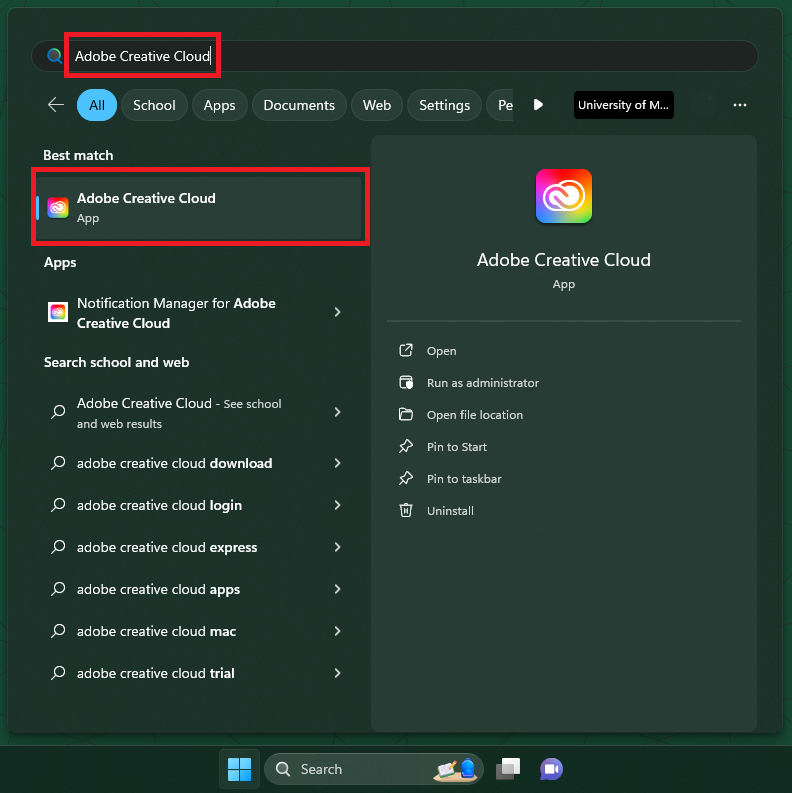This screenshot has width=792, height=793.
Task: Select 'adobe creative cloud download' suggestion
Action: [x=174, y=463]
